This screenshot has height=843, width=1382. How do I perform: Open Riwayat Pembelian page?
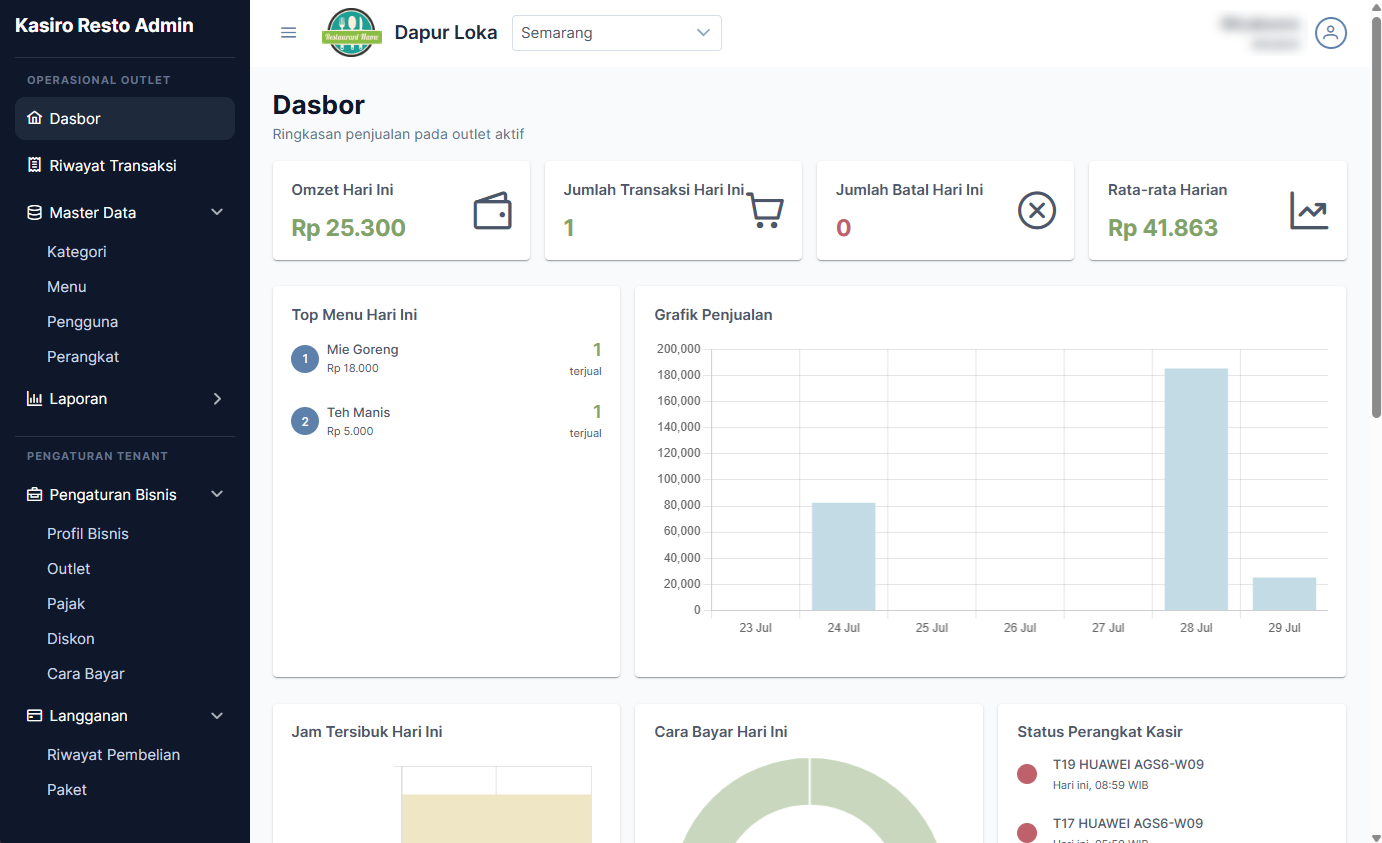pos(114,754)
